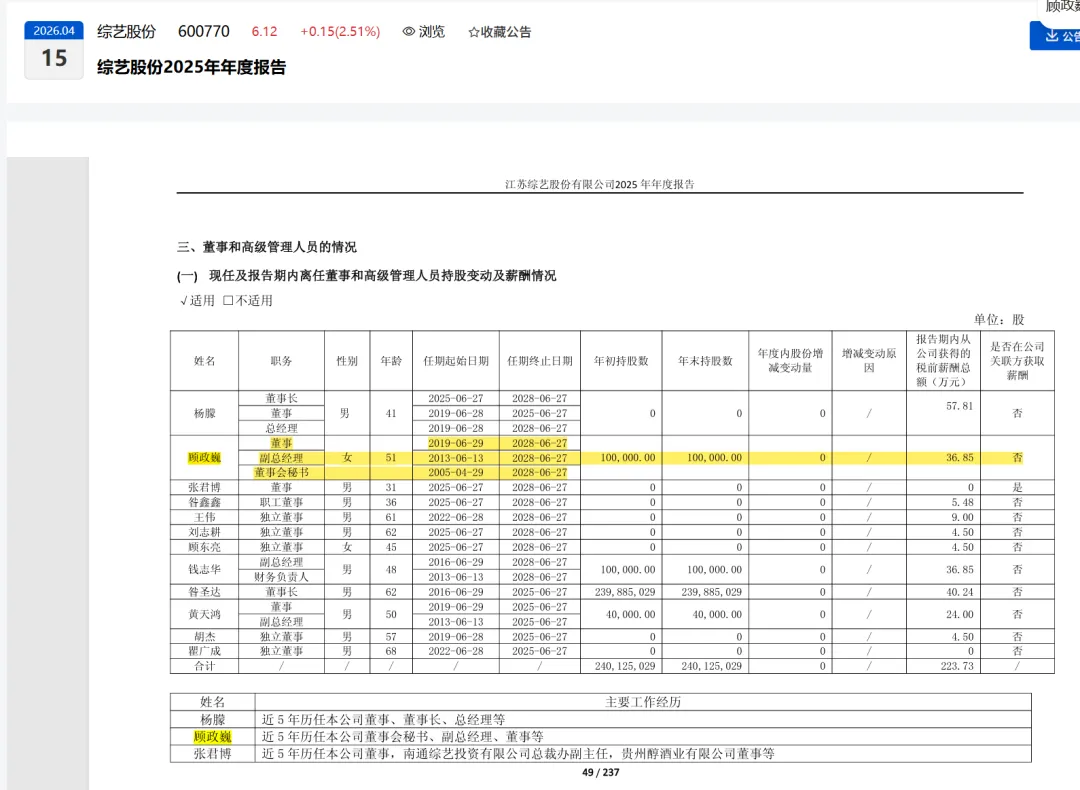Click the text 近5年历任本公司董事会秘书、副总经理、董事等

click(x=403, y=737)
